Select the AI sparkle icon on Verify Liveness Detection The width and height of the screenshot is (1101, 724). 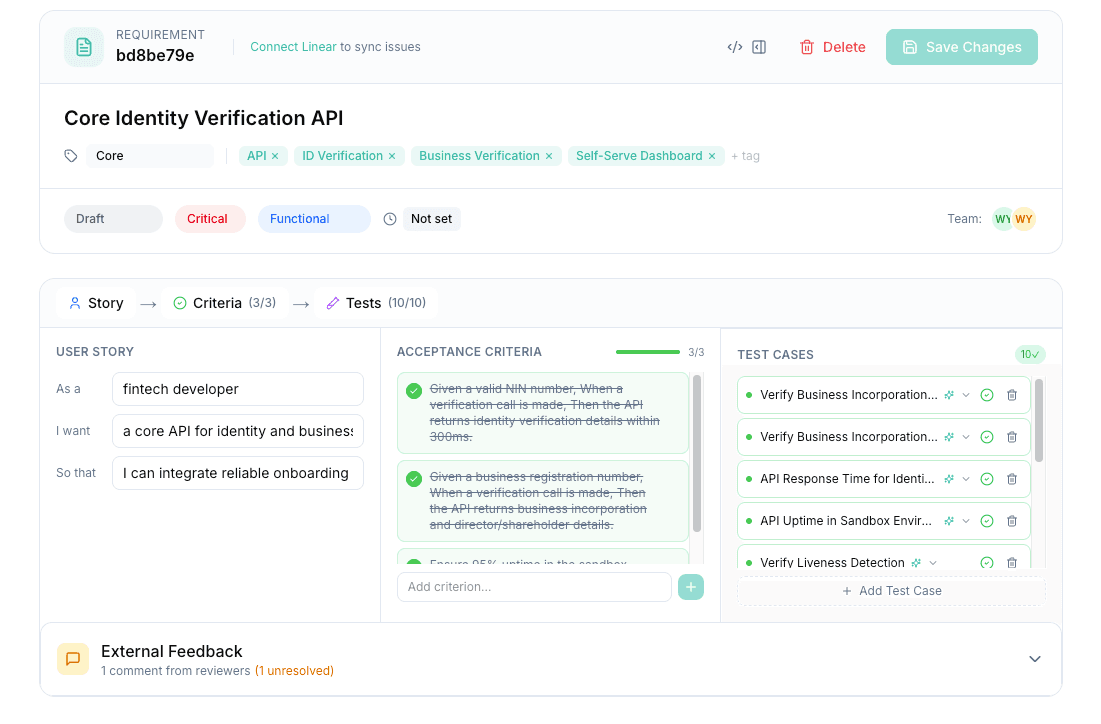coord(915,562)
